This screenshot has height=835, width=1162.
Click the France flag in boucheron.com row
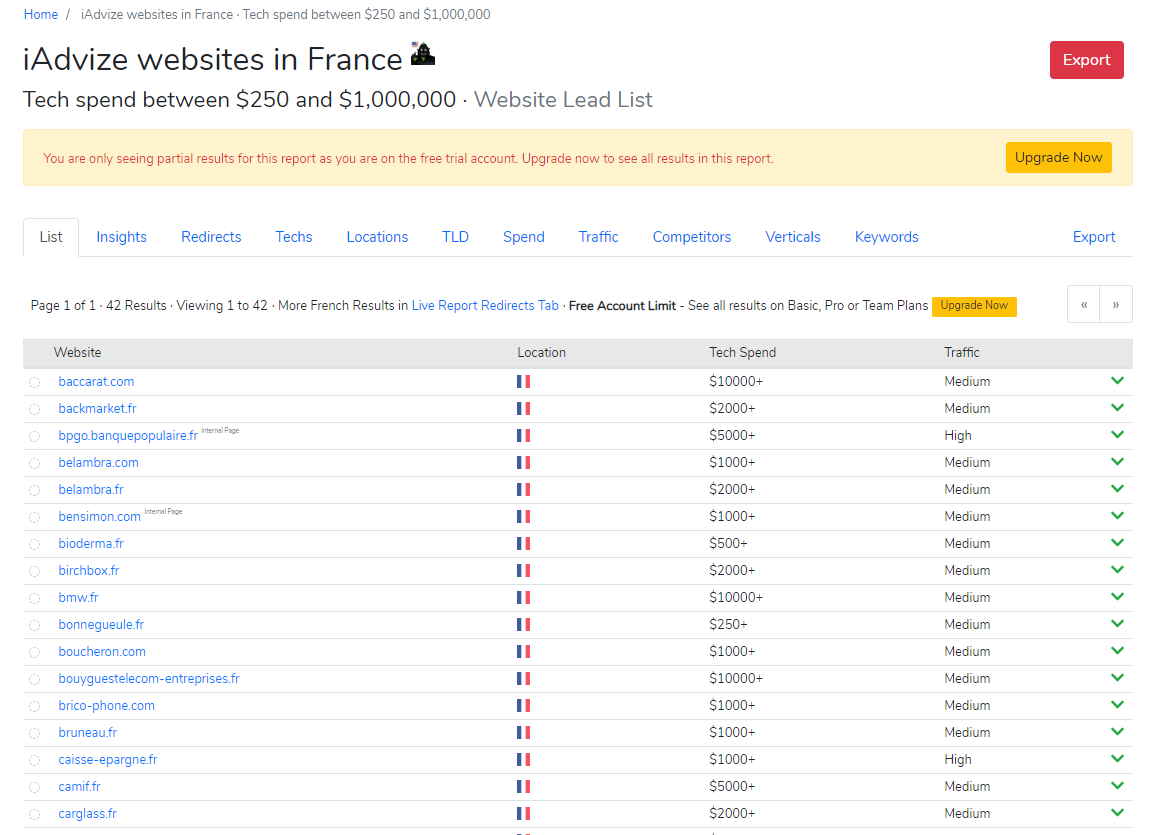click(x=523, y=651)
